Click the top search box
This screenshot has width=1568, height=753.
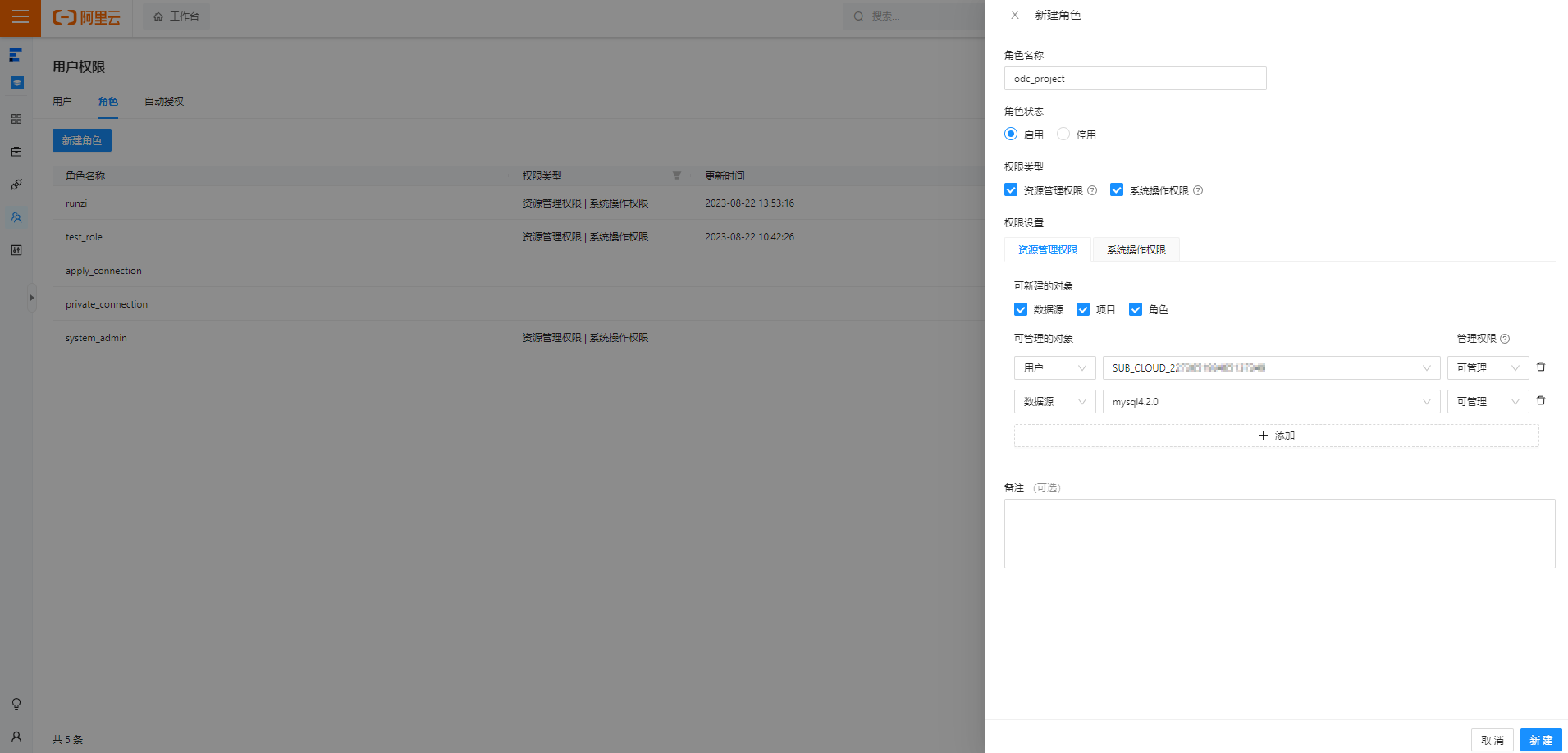pos(914,16)
